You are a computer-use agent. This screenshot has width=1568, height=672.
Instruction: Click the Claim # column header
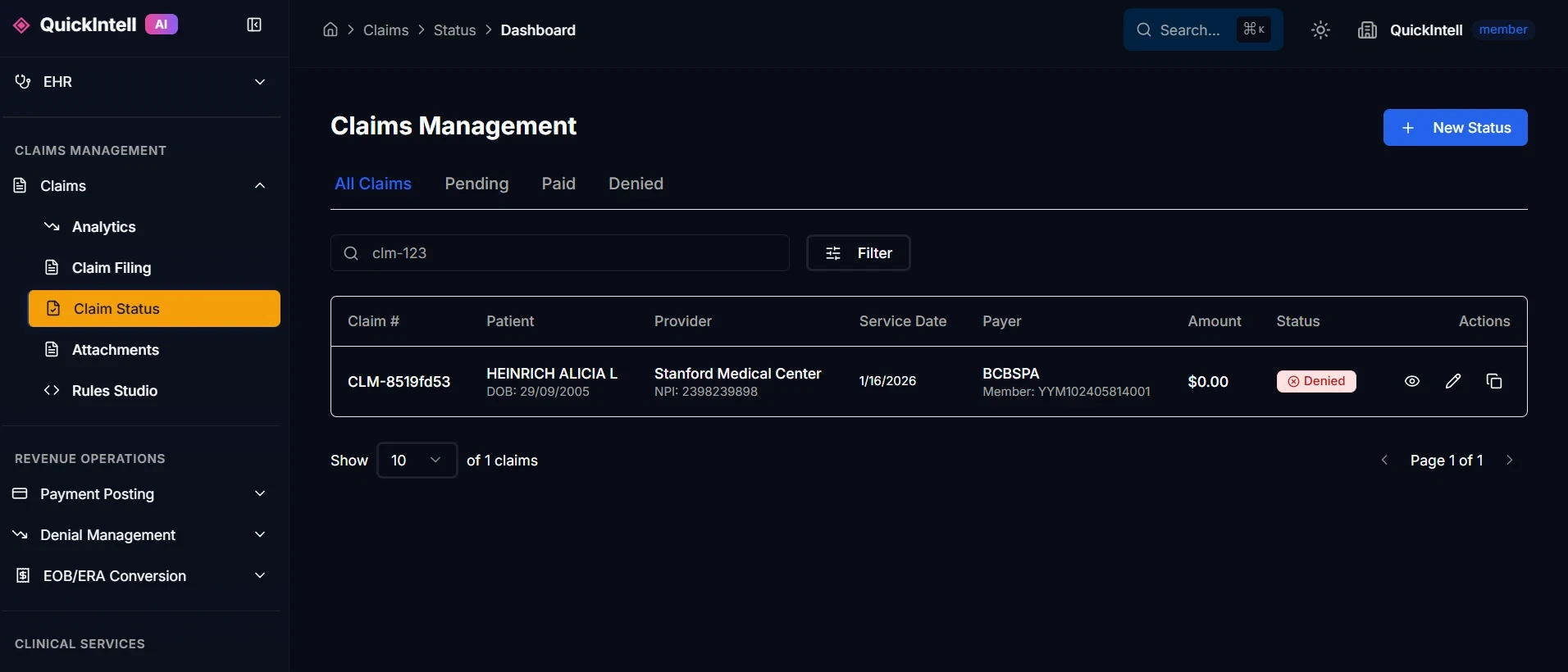(x=373, y=321)
